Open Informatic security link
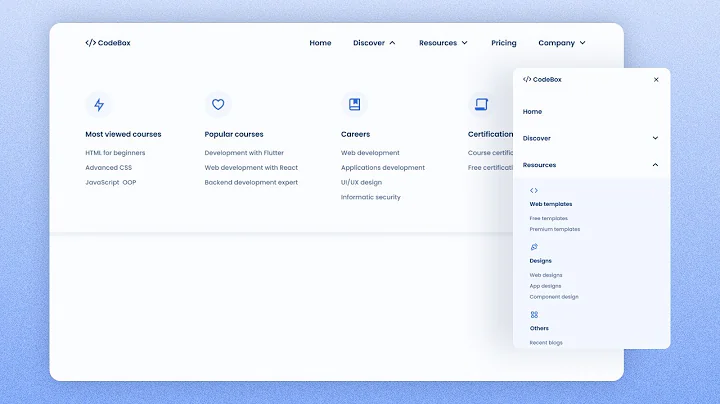 point(371,197)
